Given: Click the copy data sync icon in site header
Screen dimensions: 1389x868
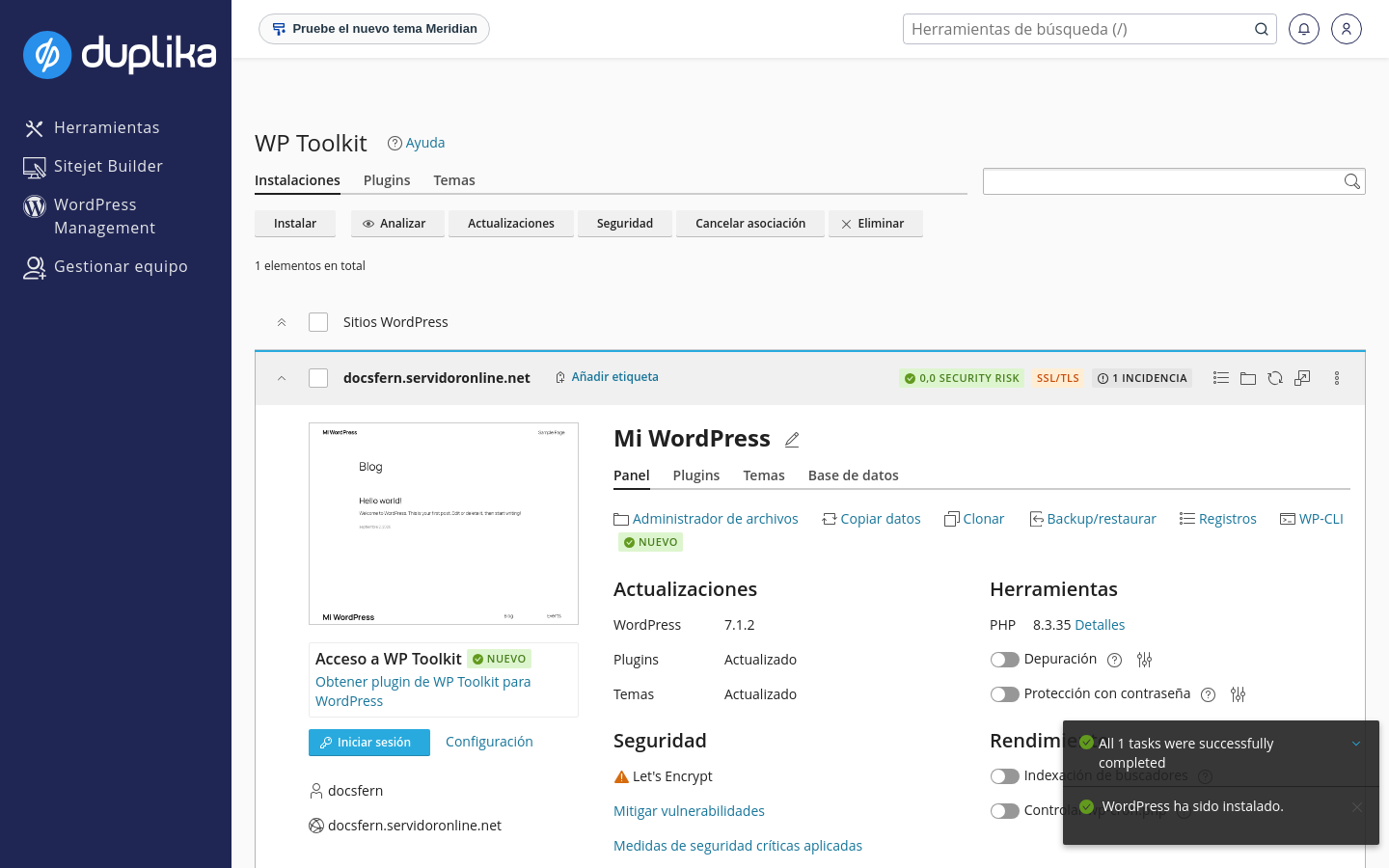Looking at the screenshot, I should (1275, 378).
